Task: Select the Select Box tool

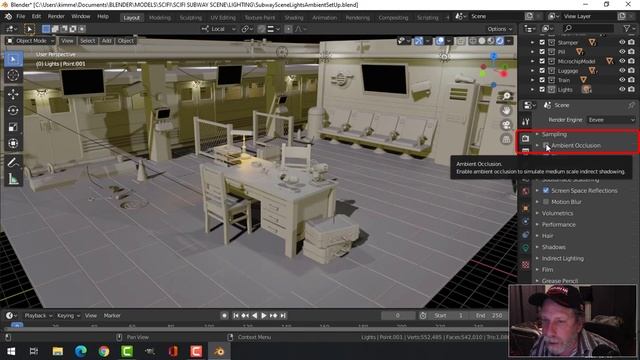Action: point(13,60)
